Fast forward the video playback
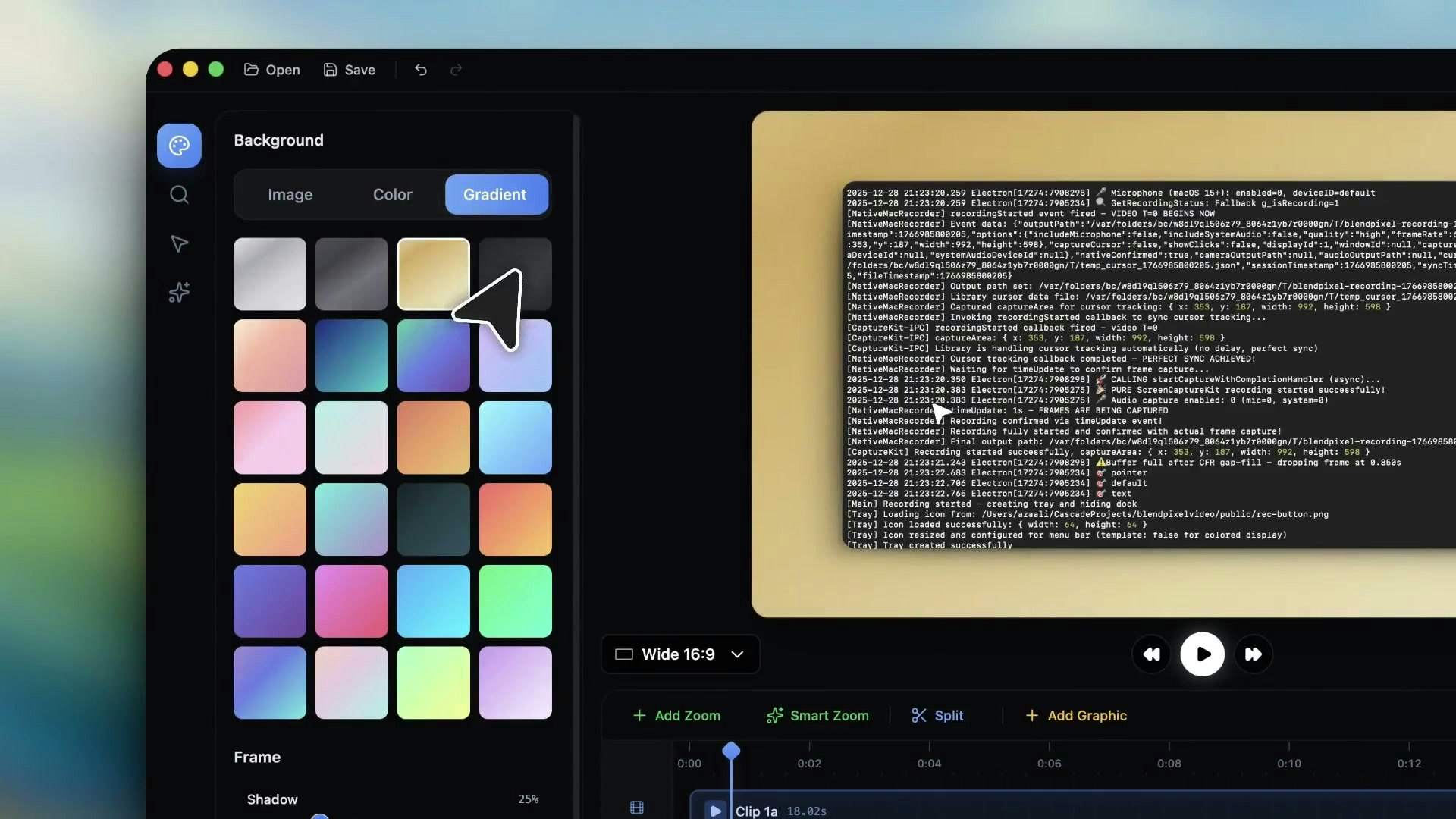Image resolution: width=1456 pixels, height=819 pixels. click(x=1254, y=654)
